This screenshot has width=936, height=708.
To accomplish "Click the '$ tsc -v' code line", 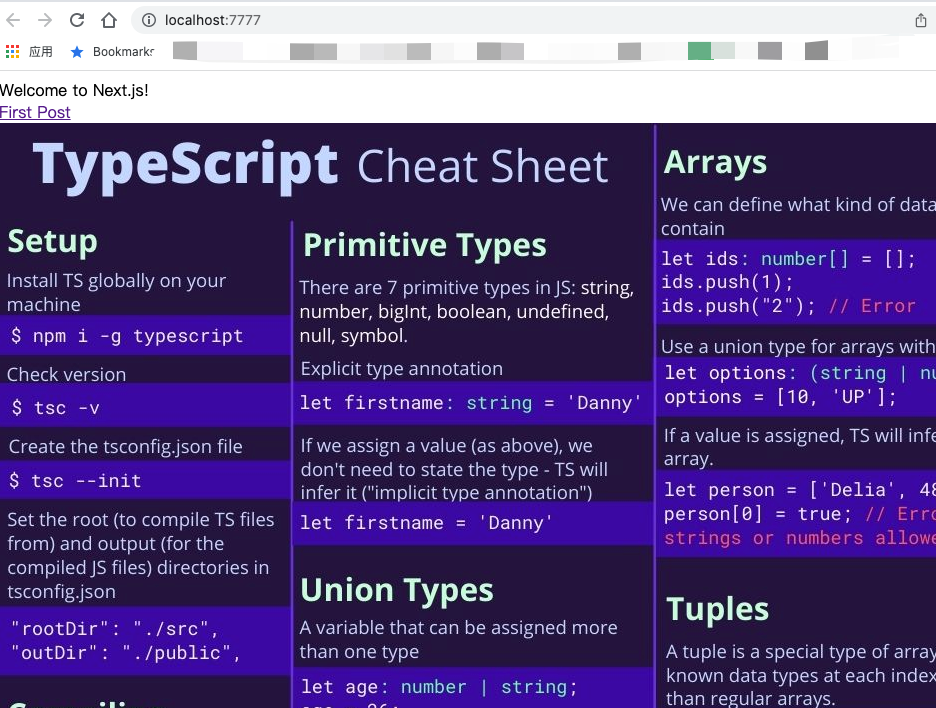I will (55, 408).
